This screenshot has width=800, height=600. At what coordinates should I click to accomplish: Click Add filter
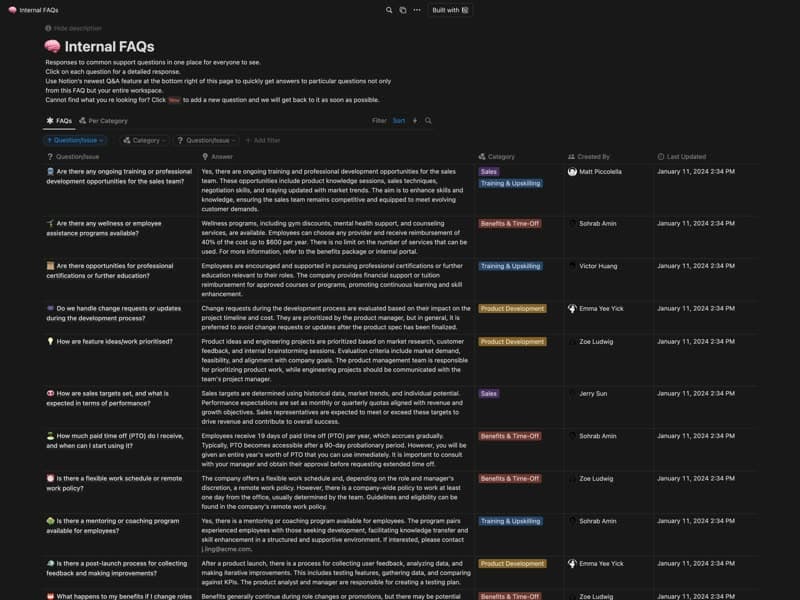[263, 140]
